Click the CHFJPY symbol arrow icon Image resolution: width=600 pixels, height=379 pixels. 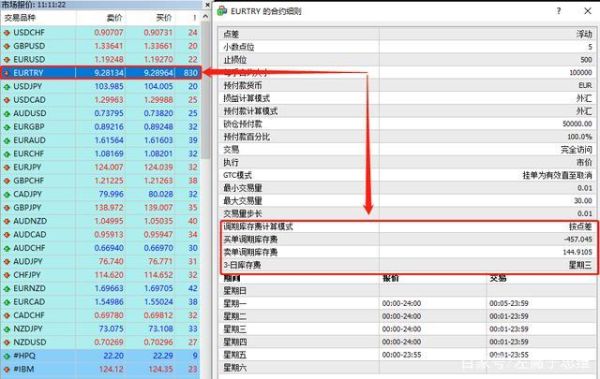(7, 275)
